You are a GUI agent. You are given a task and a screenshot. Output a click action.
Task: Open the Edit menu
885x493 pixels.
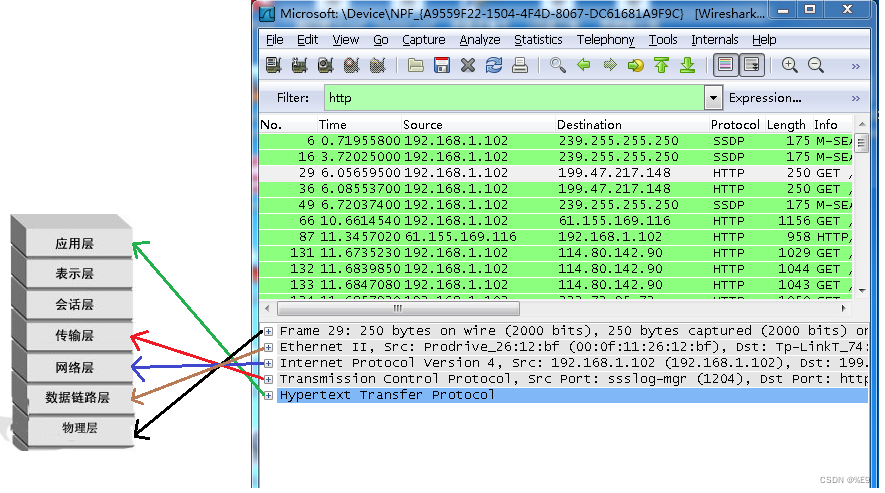point(308,40)
